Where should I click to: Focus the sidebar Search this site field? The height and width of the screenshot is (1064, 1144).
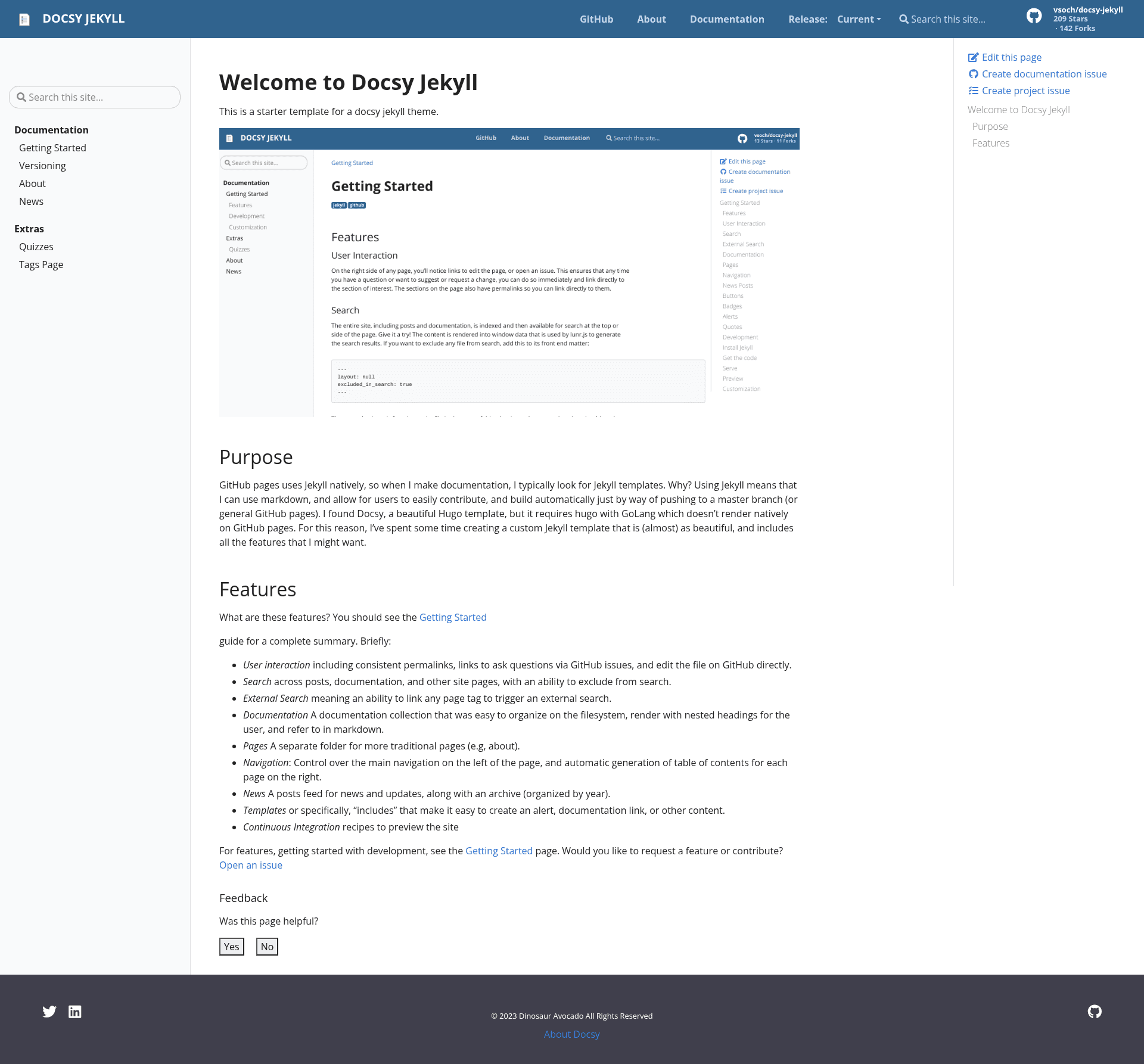coord(95,97)
